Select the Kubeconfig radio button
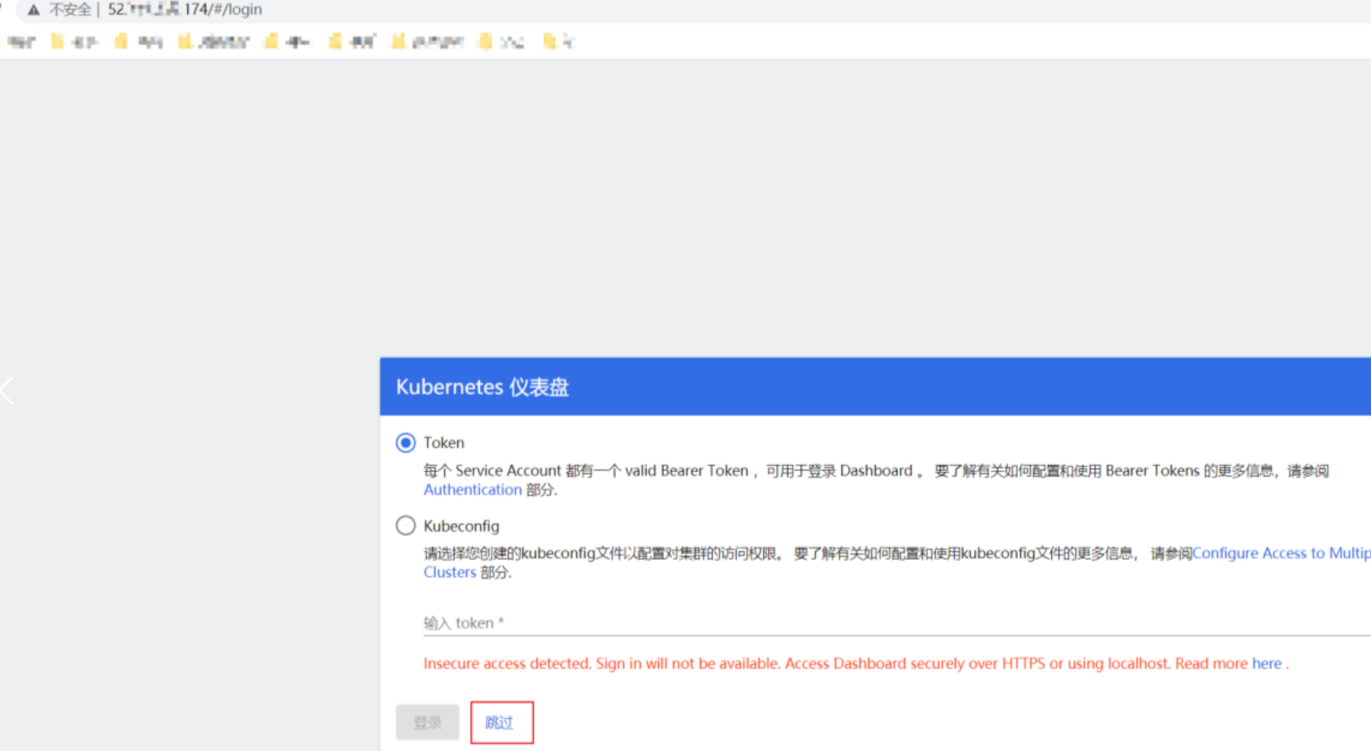The image size is (1371, 751). point(405,525)
